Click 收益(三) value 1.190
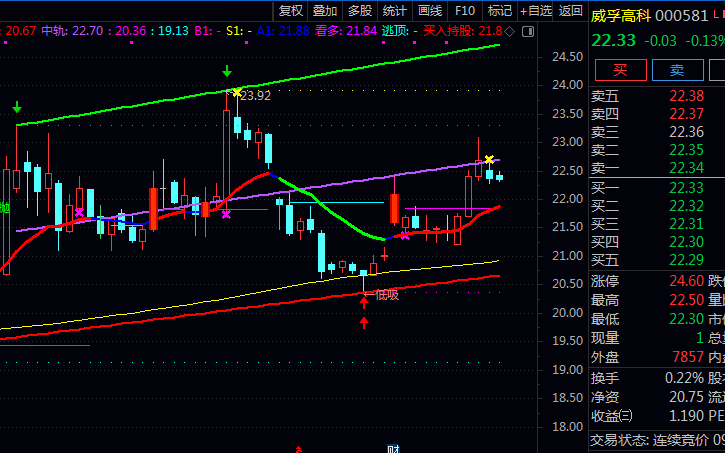725x453 pixels. click(687, 416)
